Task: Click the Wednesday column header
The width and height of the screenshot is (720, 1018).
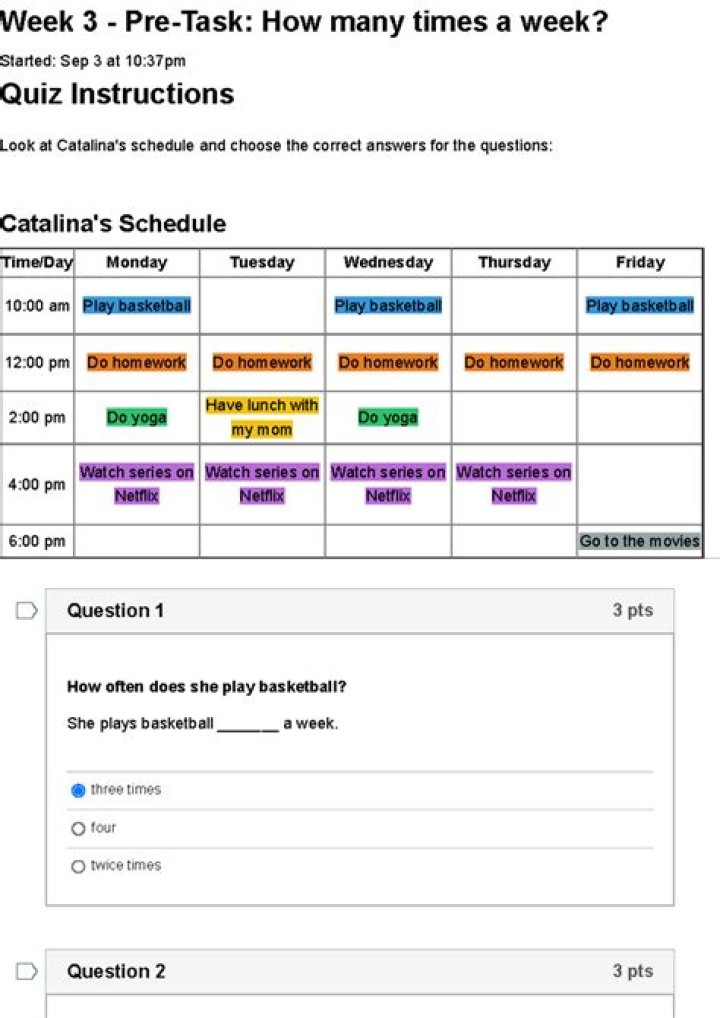Action: pyautogui.click(x=388, y=262)
